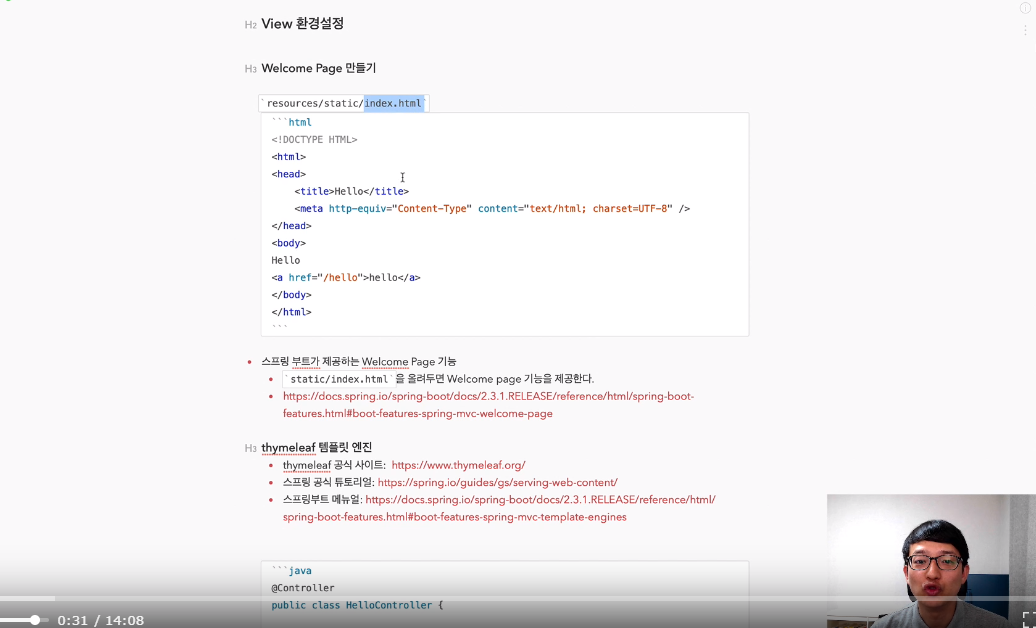This screenshot has width=1036, height=628.
Task: Open the https://www.thymeleaf.org/ link
Action: pyautogui.click(x=459, y=465)
